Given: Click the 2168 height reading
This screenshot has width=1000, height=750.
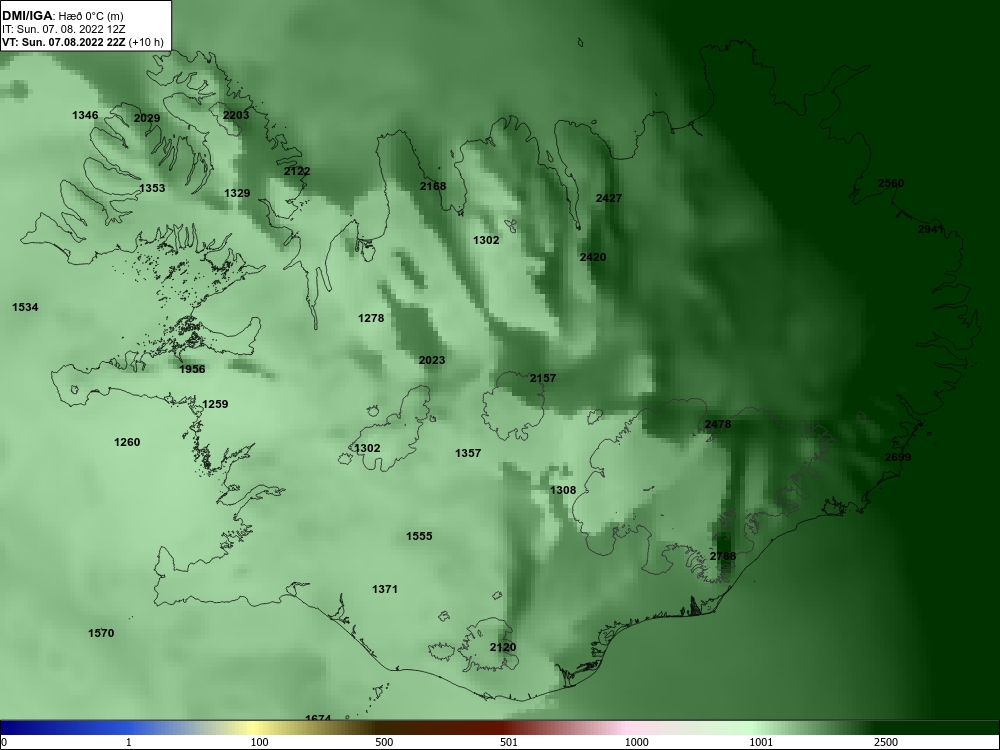Looking at the screenshot, I should (433, 186).
